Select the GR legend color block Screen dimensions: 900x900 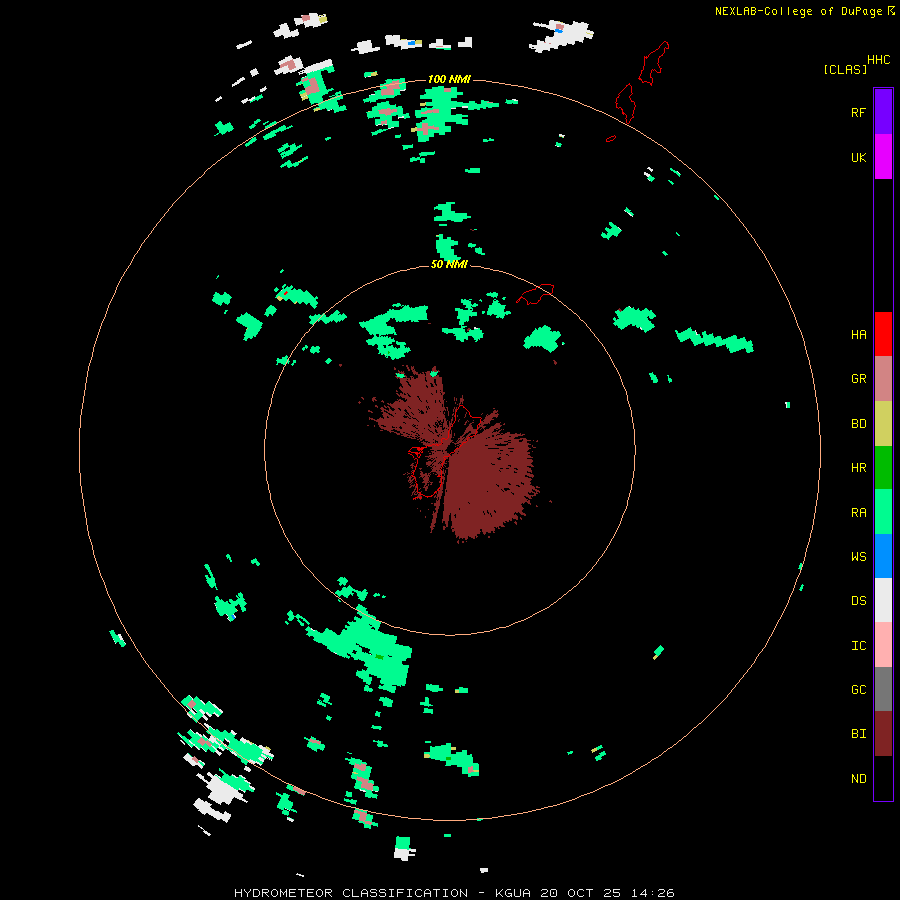[883, 379]
